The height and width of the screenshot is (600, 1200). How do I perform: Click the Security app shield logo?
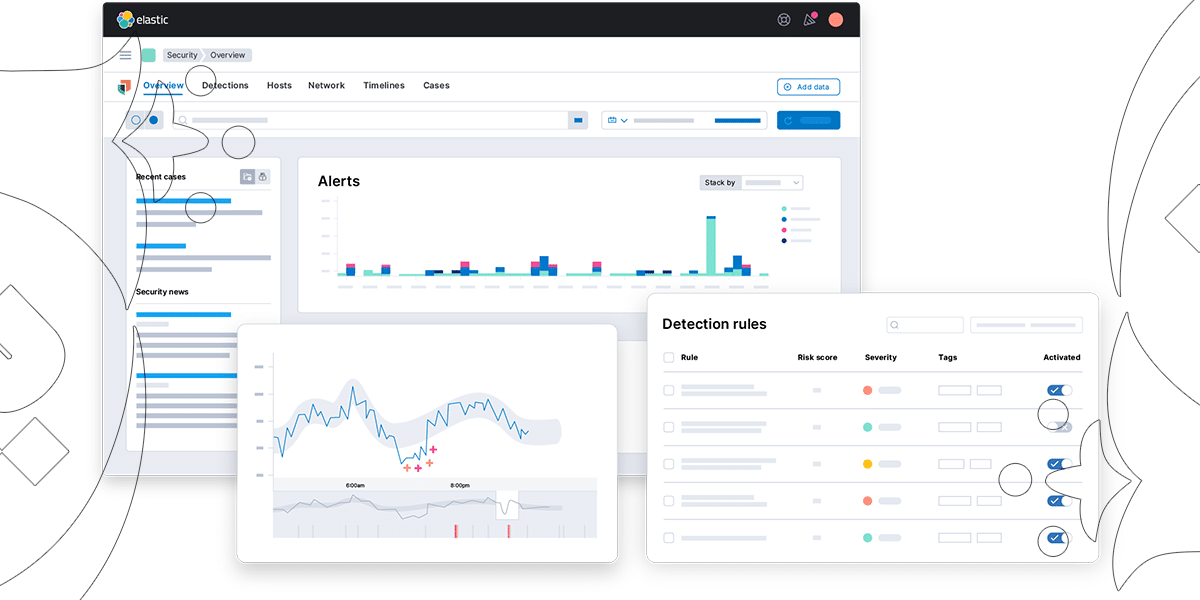point(124,86)
